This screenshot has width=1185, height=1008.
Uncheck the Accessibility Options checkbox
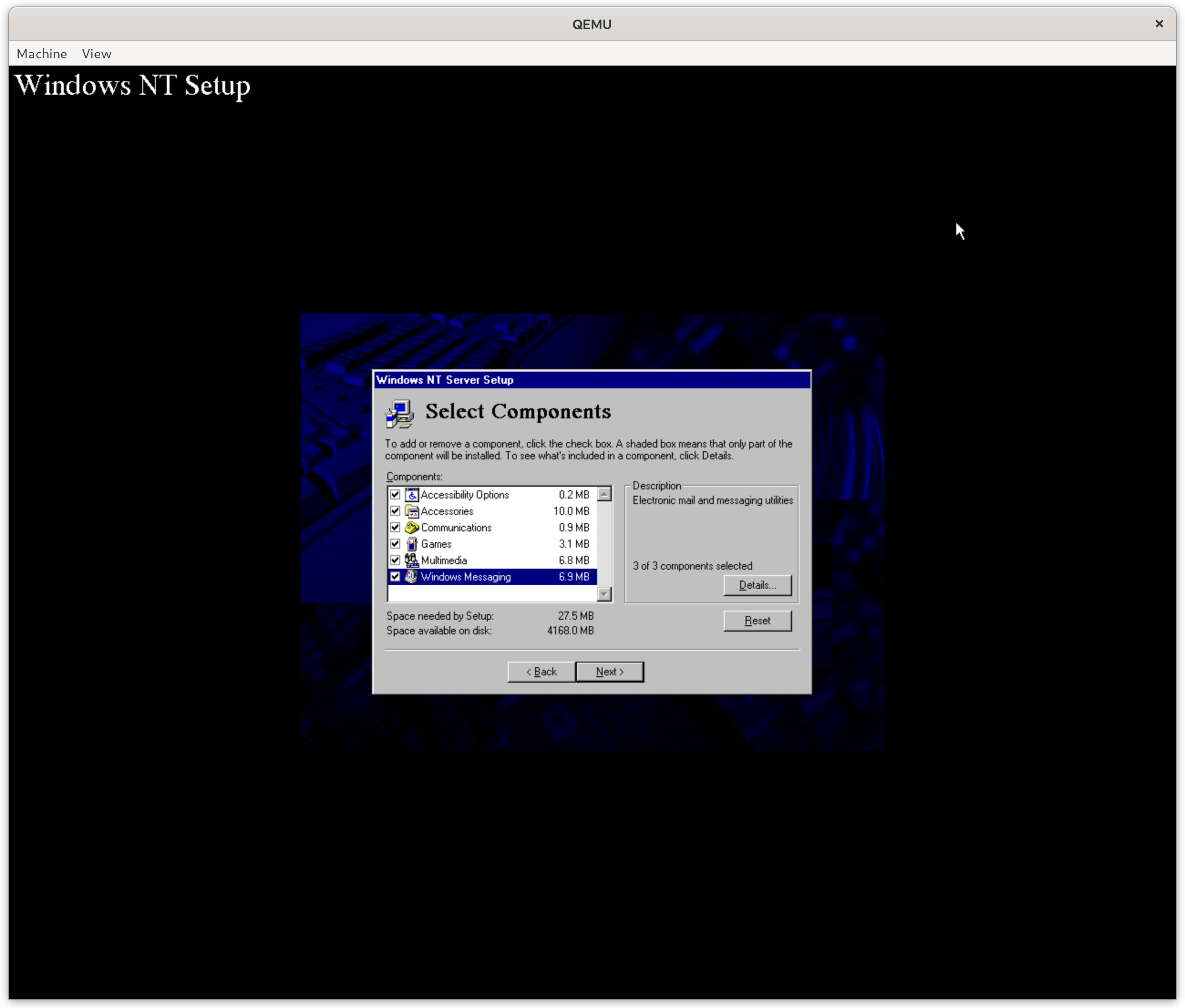[x=395, y=495]
